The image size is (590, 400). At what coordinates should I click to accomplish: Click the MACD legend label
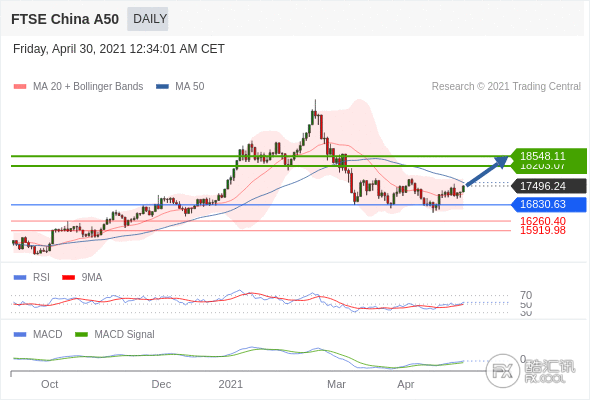tap(48, 335)
